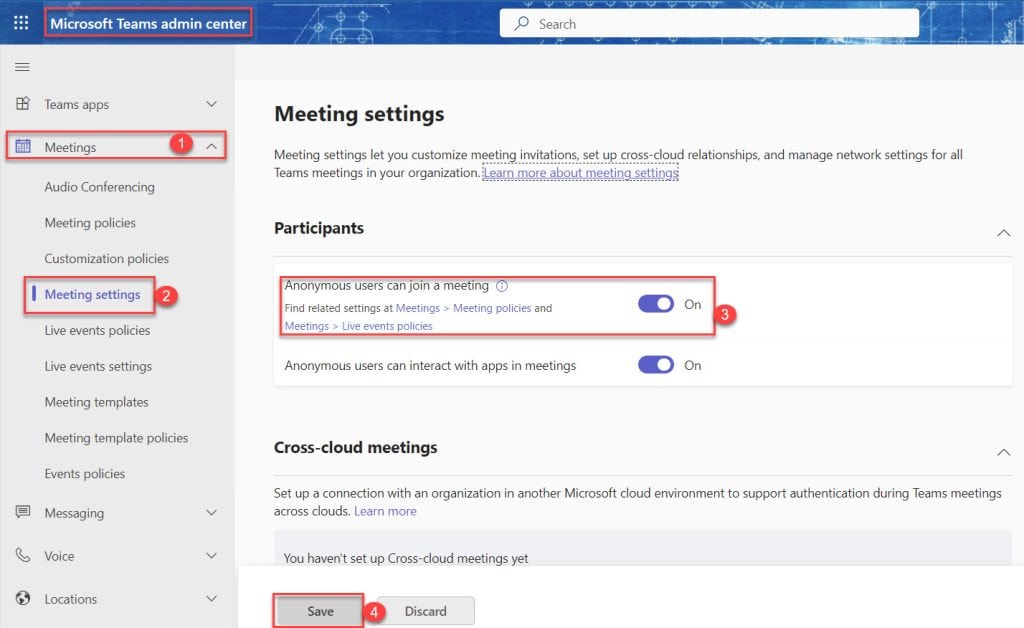Click the Participants section heading
The width and height of the screenshot is (1024, 628).
coord(319,228)
